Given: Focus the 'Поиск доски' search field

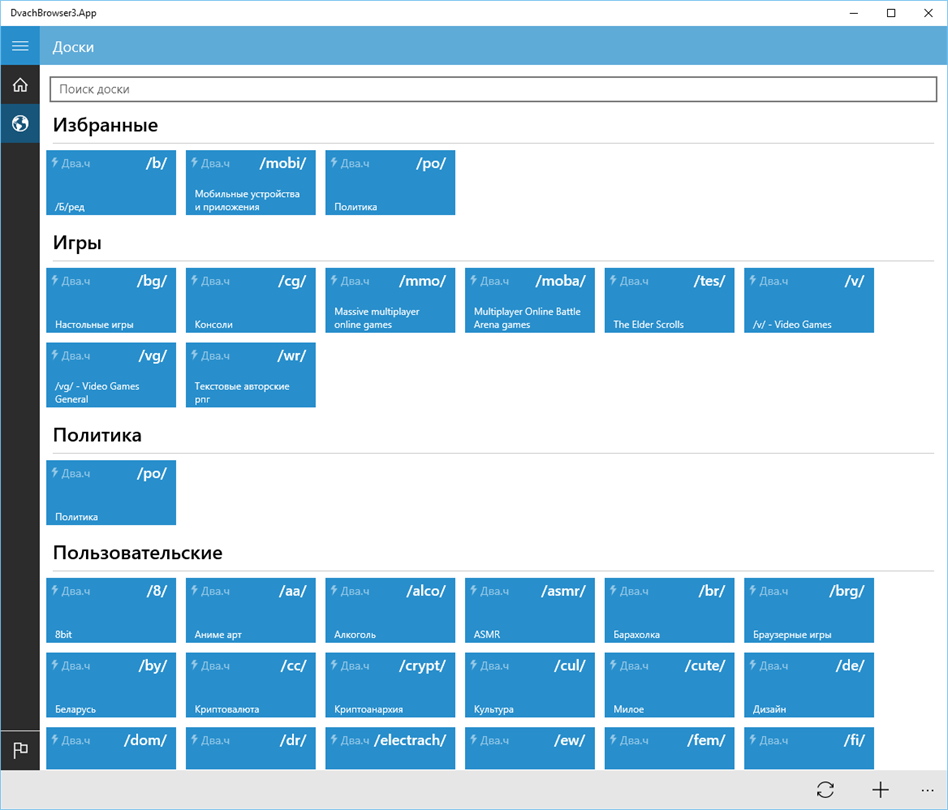Looking at the screenshot, I should (x=493, y=89).
